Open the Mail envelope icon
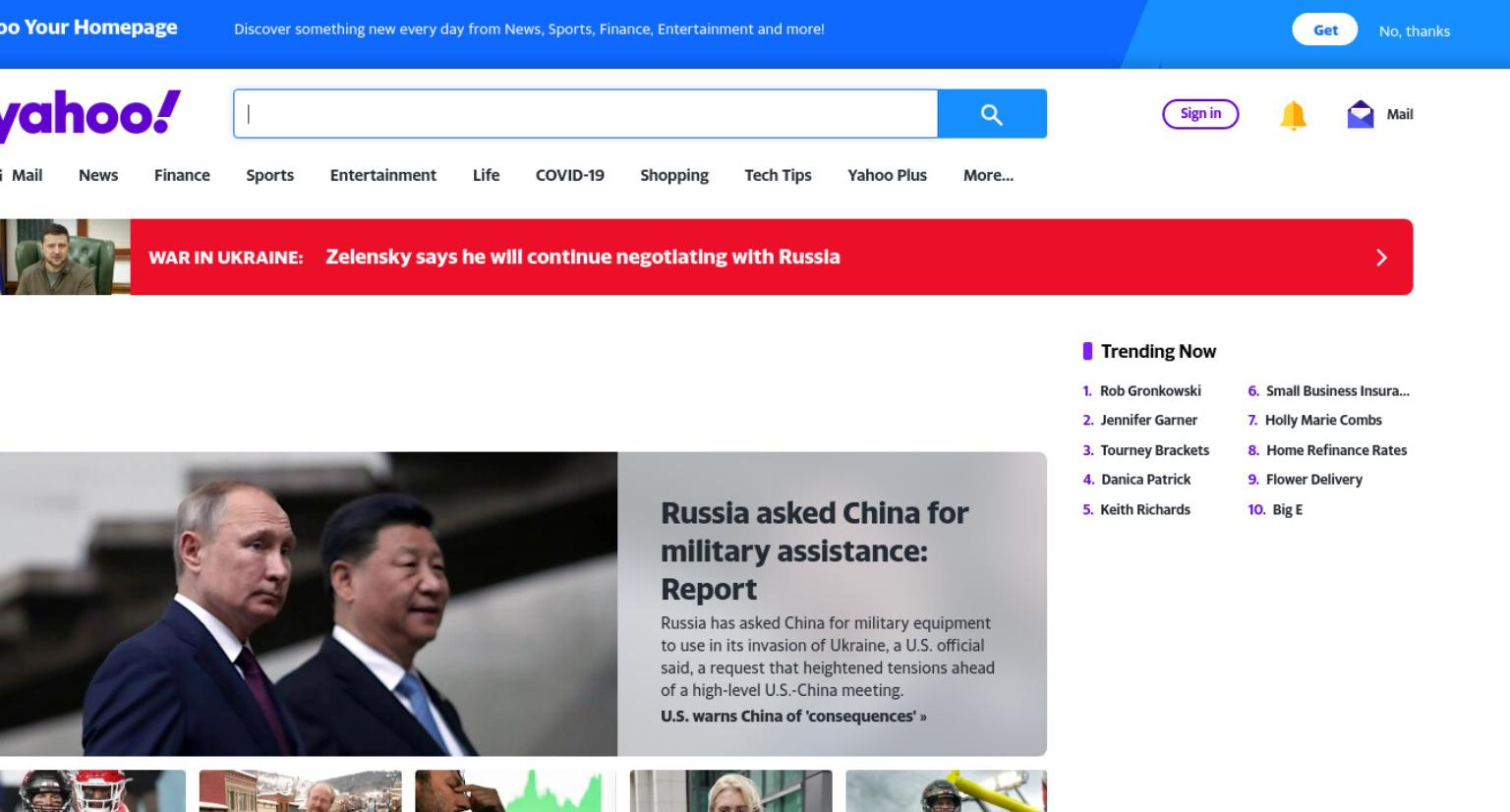The width and height of the screenshot is (1510, 812). pyautogui.click(x=1361, y=115)
